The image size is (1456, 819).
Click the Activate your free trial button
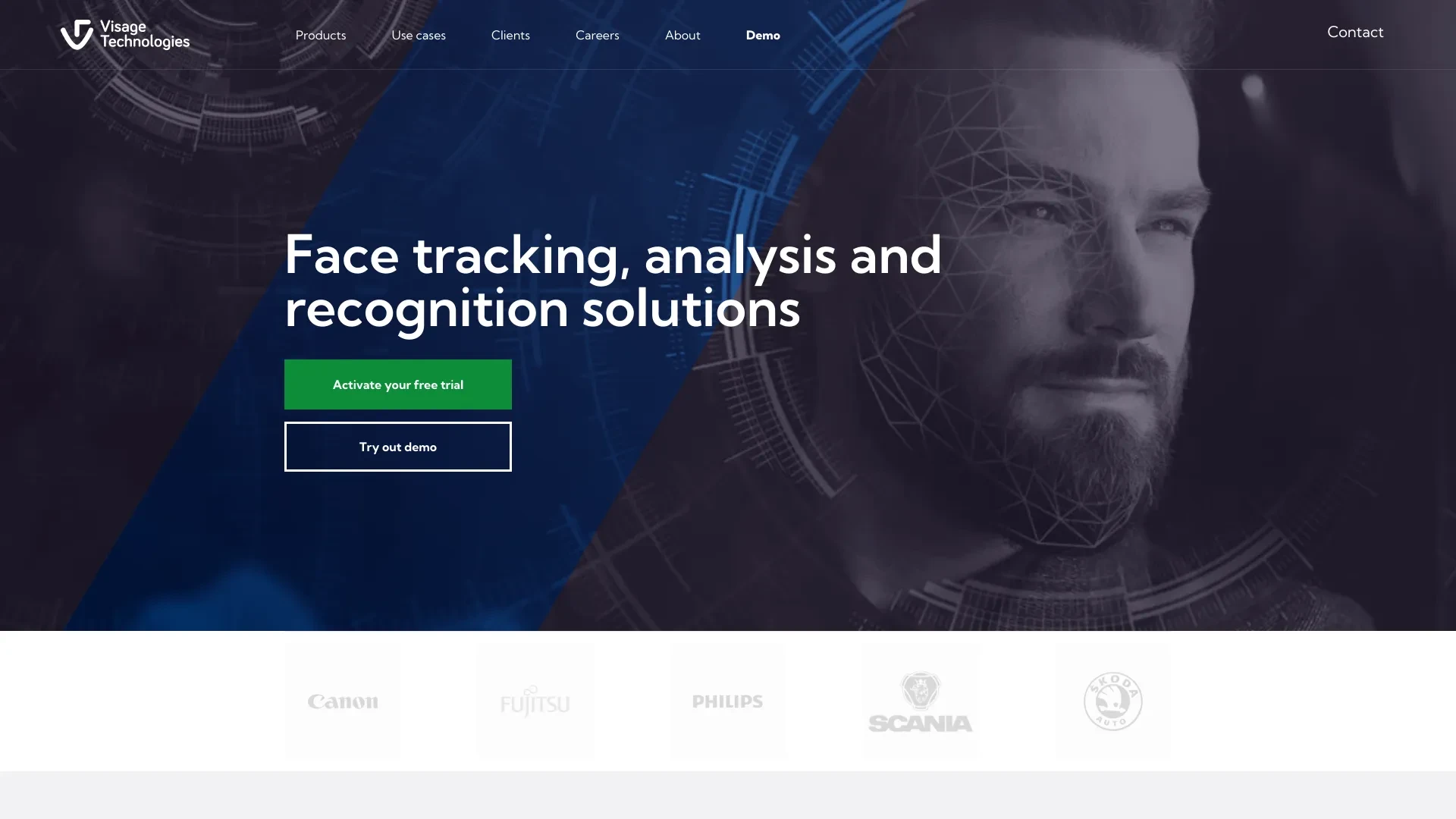tap(398, 384)
